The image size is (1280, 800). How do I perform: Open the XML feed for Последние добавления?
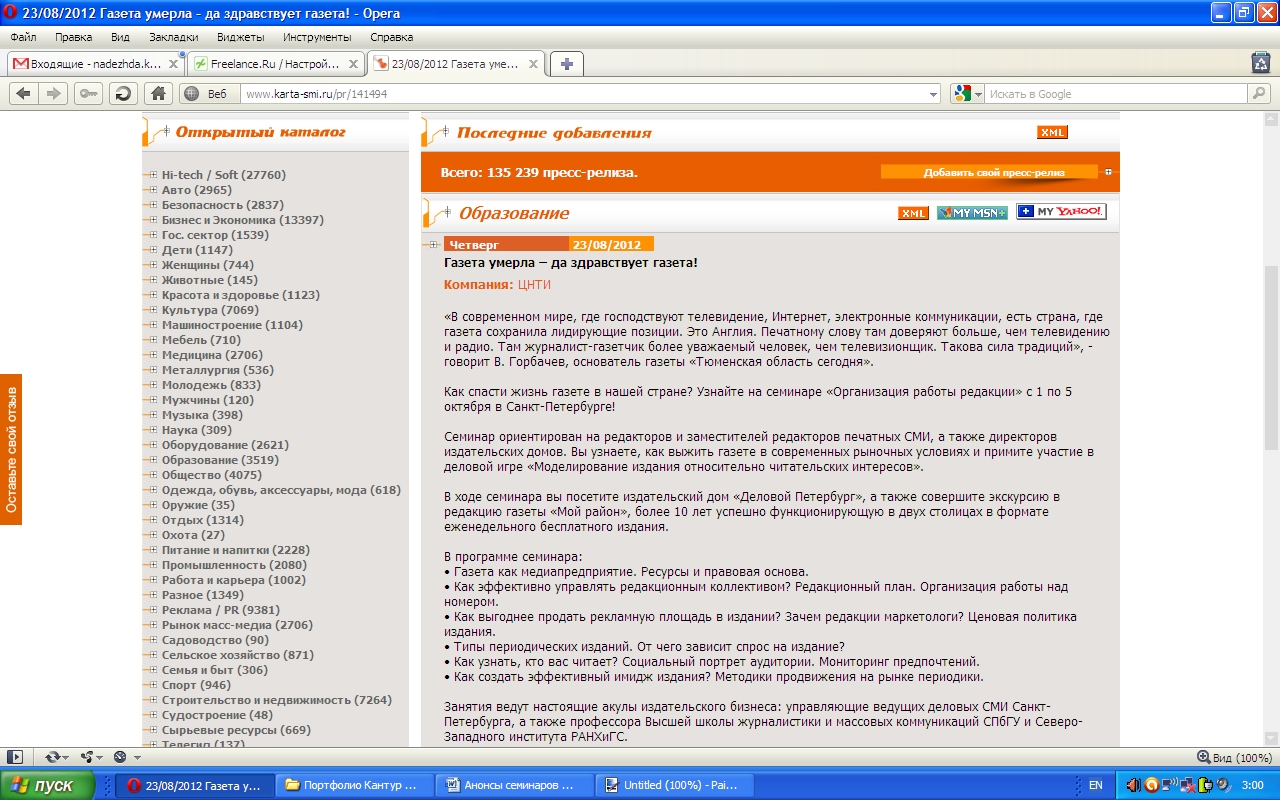coord(1052,132)
